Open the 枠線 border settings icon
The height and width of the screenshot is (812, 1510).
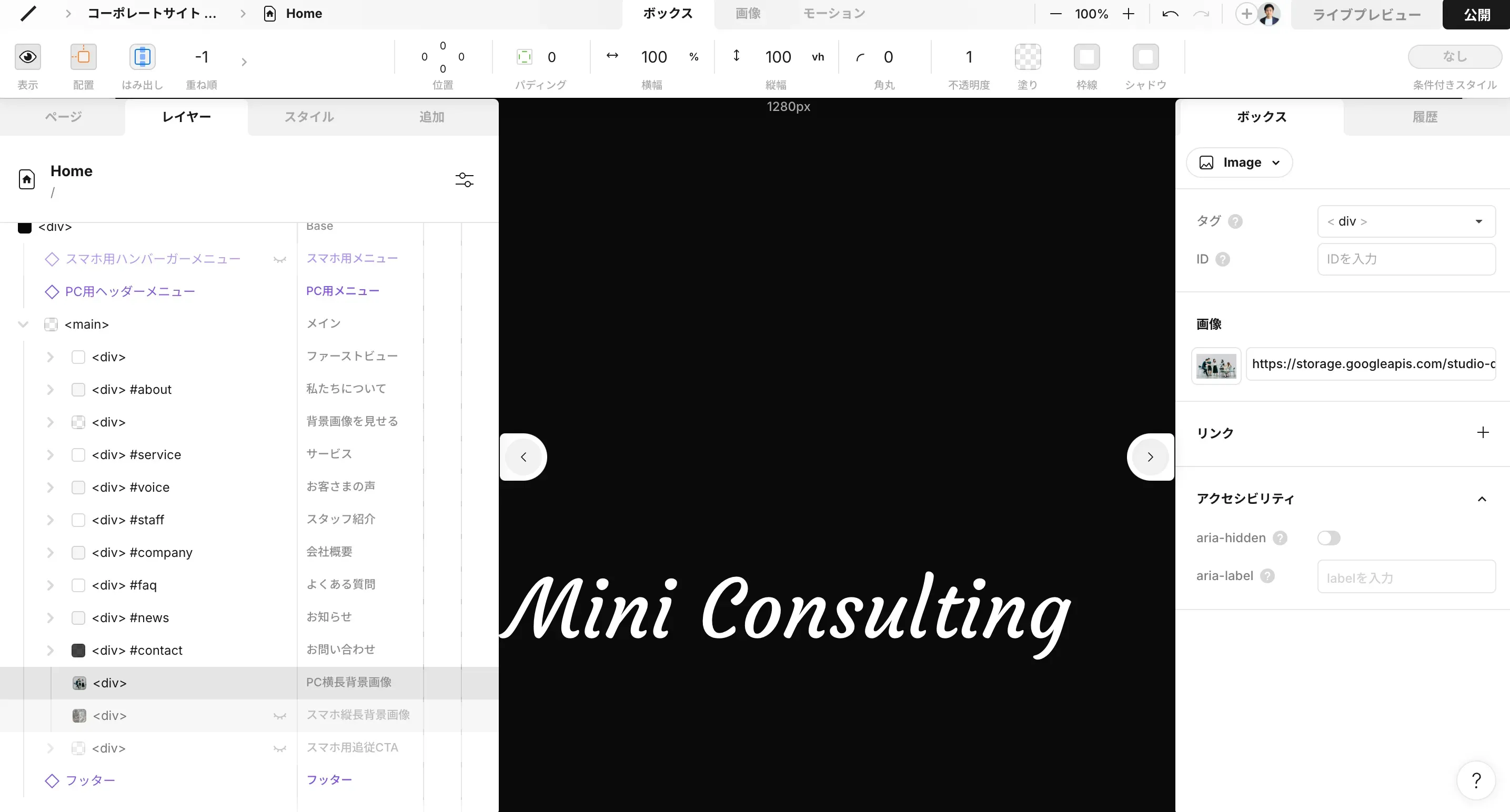click(1086, 57)
